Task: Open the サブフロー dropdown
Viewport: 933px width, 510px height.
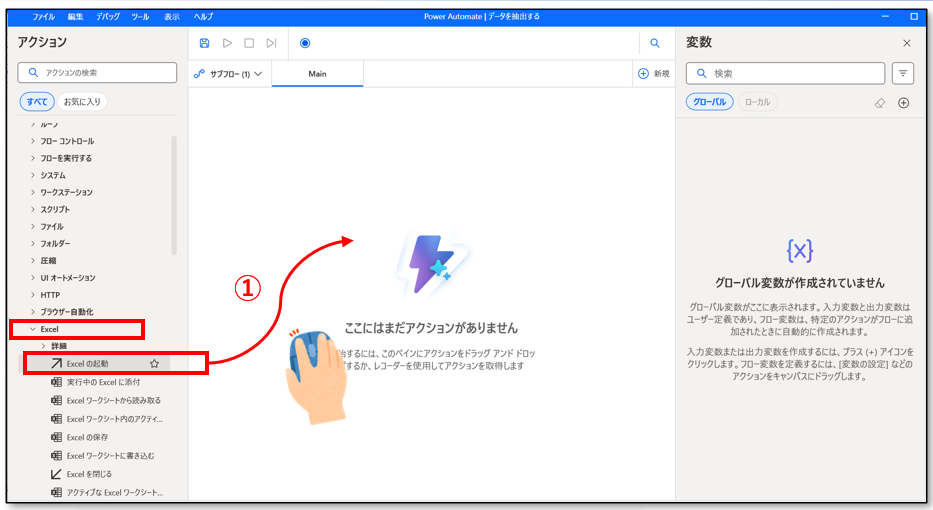Action: 229,74
